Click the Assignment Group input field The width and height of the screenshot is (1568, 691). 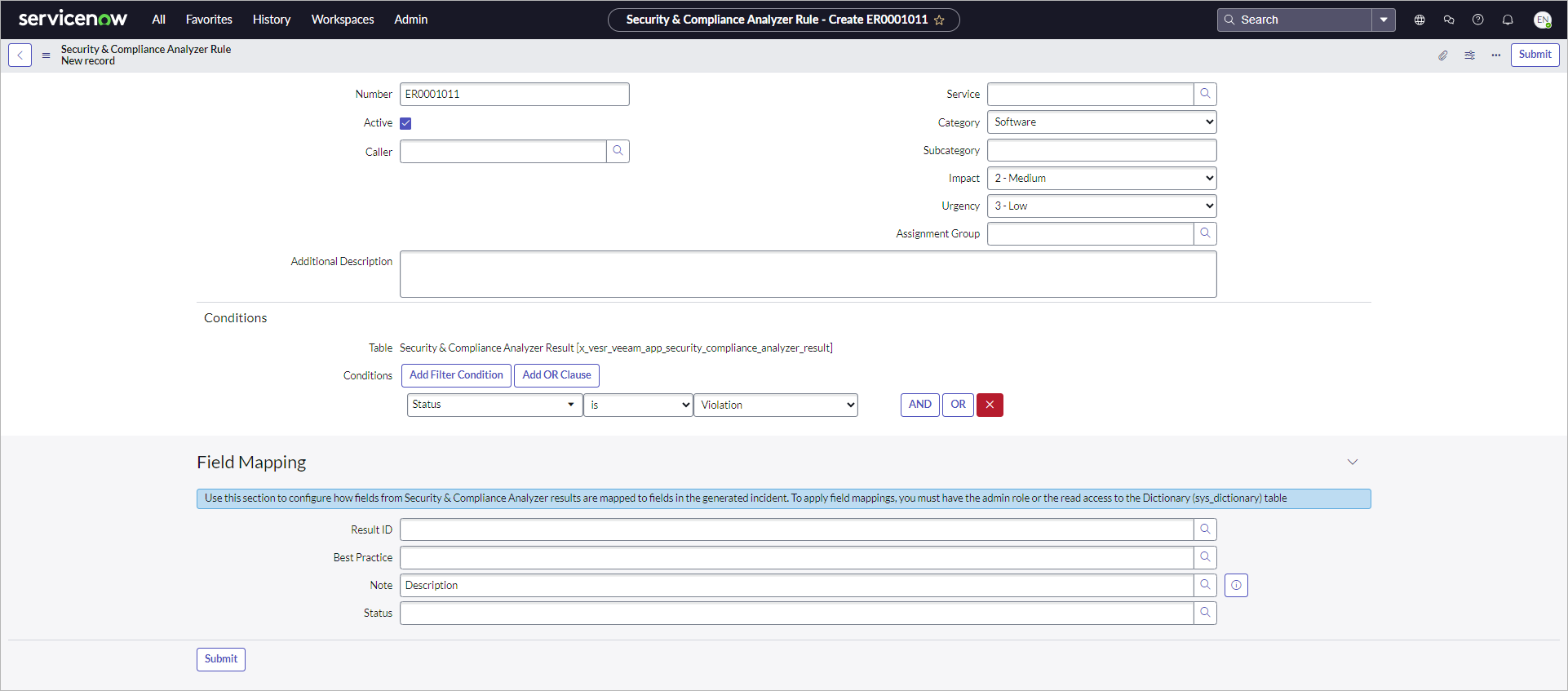[x=1090, y=233]
